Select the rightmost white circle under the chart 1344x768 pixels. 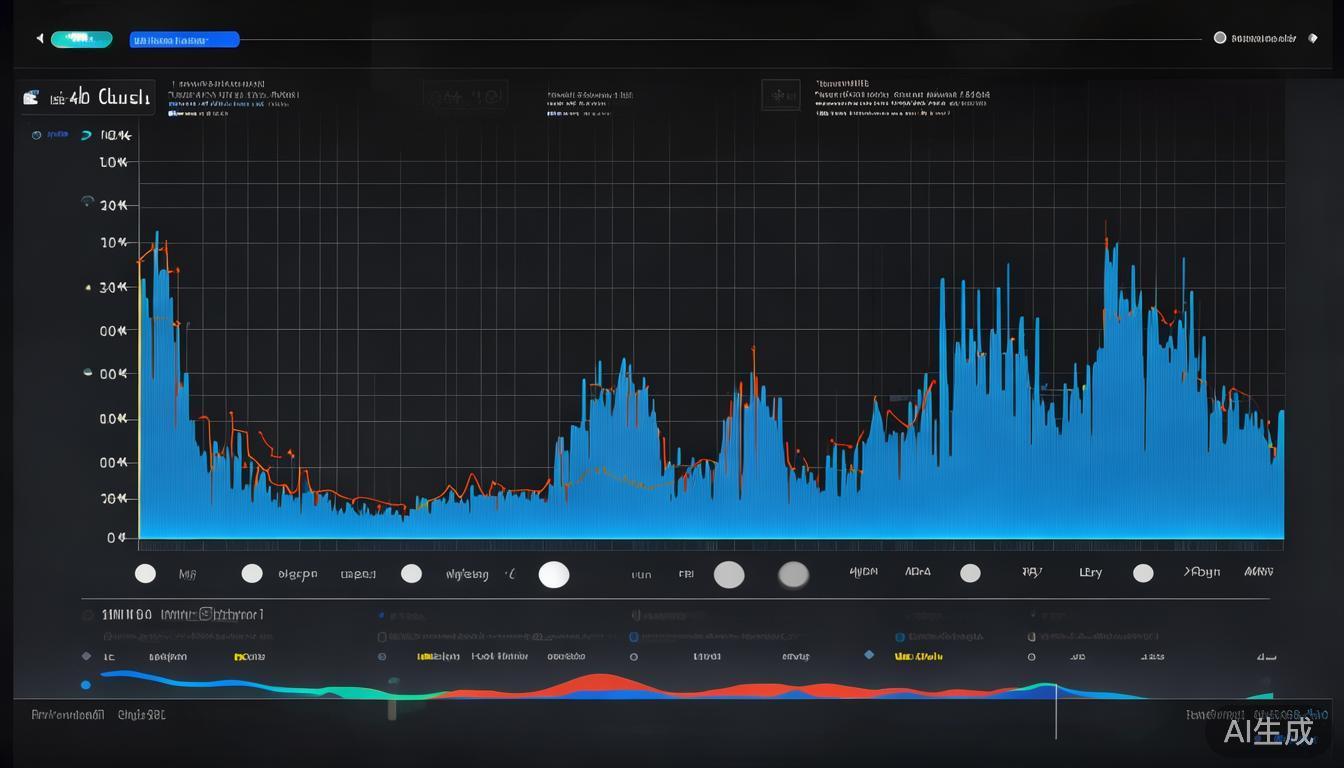(1143, 573)
